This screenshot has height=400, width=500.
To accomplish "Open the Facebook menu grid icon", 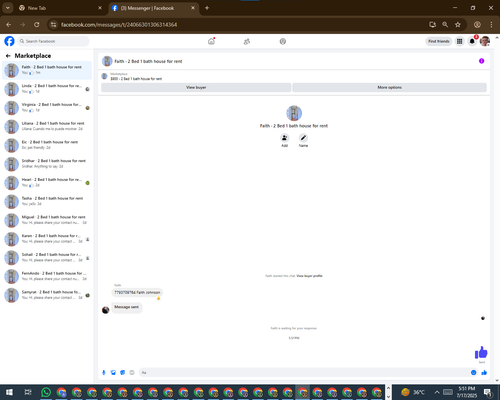I will pyautogui.click(x=460, y=41).
